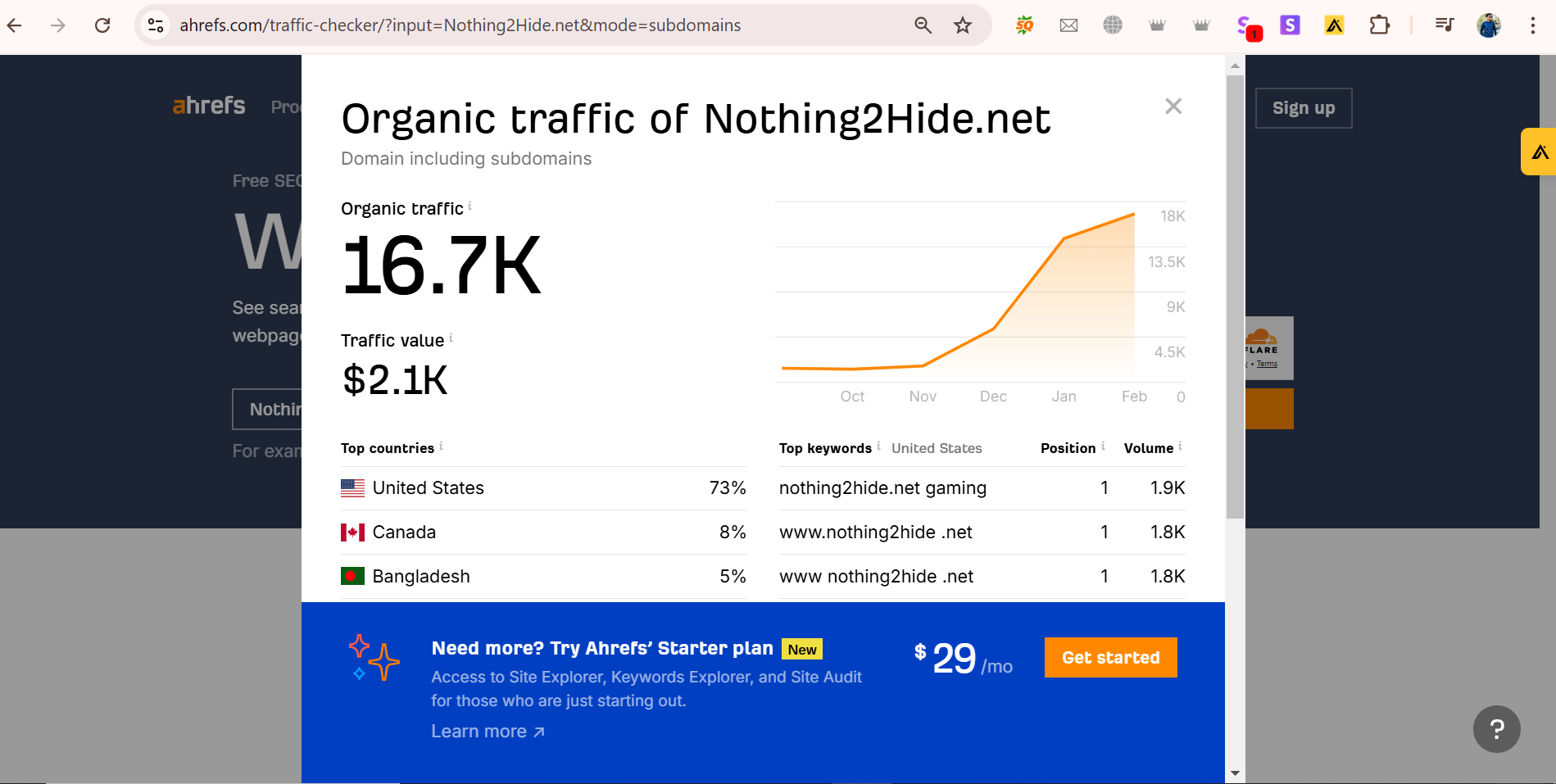Open the globe extension icon
This screenshot has width=1556, height=784.
pyautogui.click(x=1113, y=25)
